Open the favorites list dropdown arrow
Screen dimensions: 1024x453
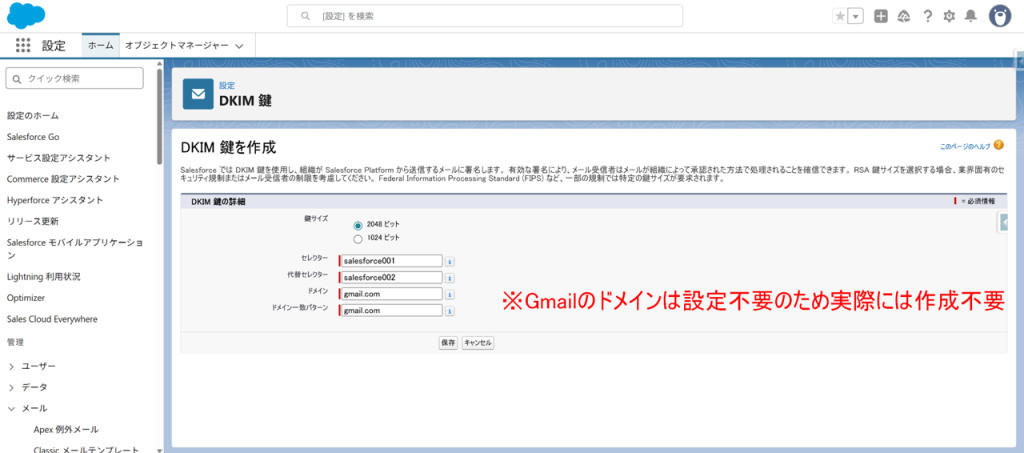(x=856, y=16)
